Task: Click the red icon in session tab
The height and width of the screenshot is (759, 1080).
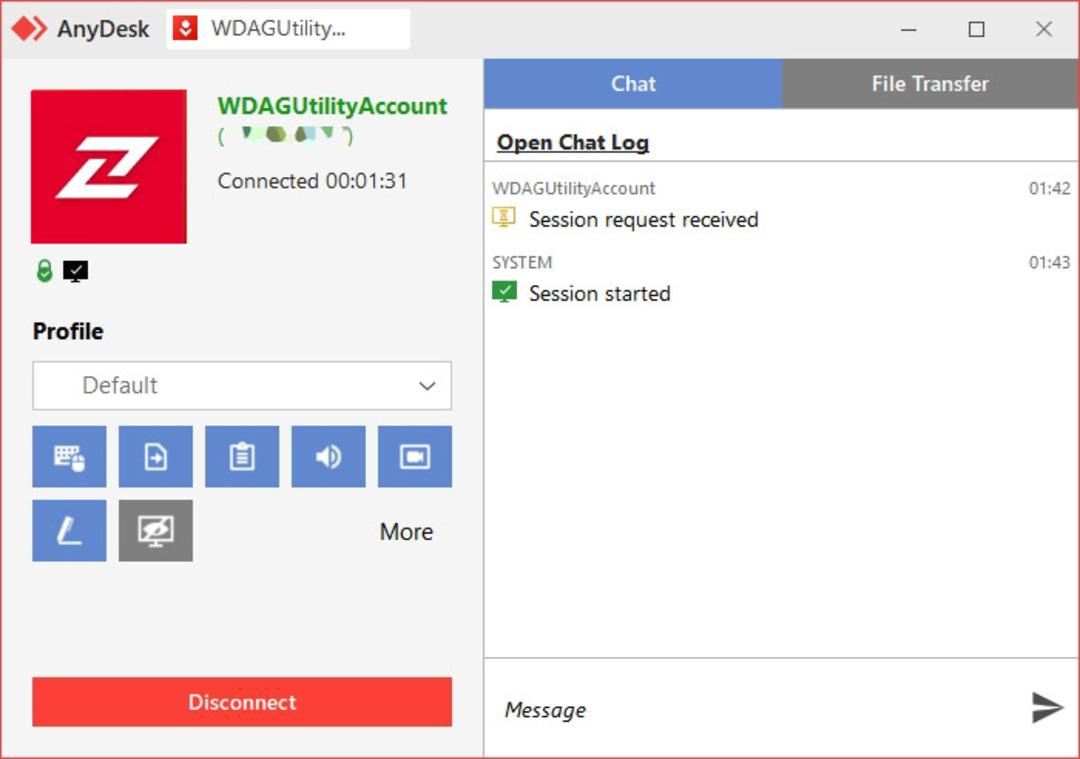Action: pyautogui.click(x=185, y=29)
